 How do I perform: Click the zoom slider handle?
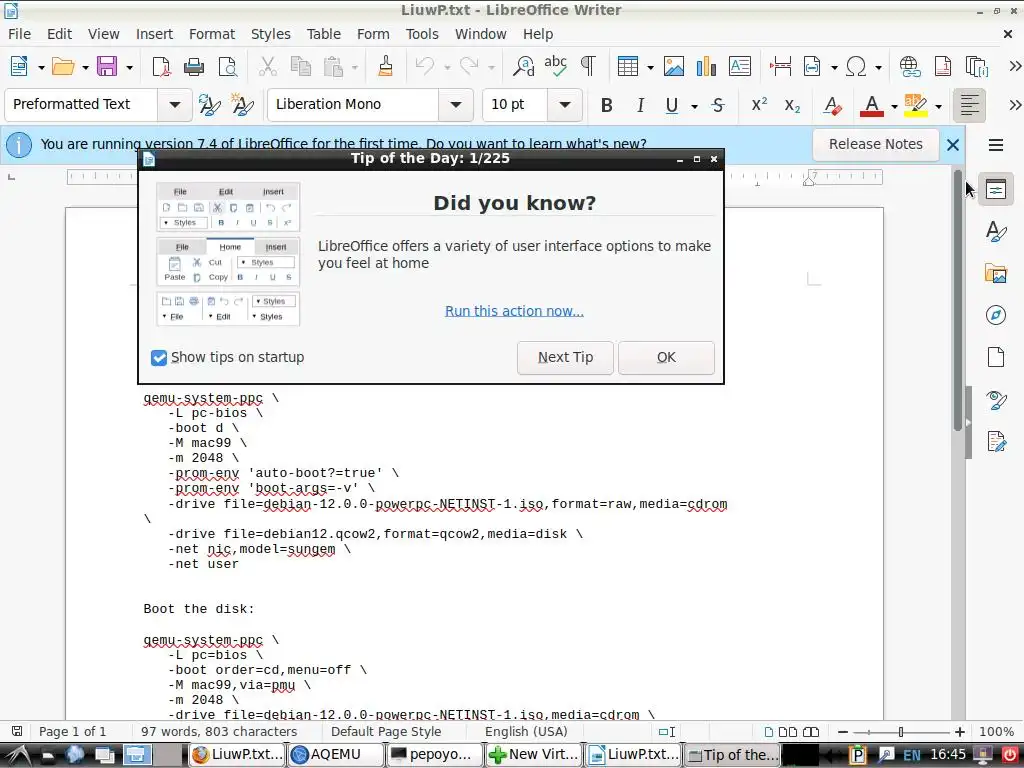[901, 732]
